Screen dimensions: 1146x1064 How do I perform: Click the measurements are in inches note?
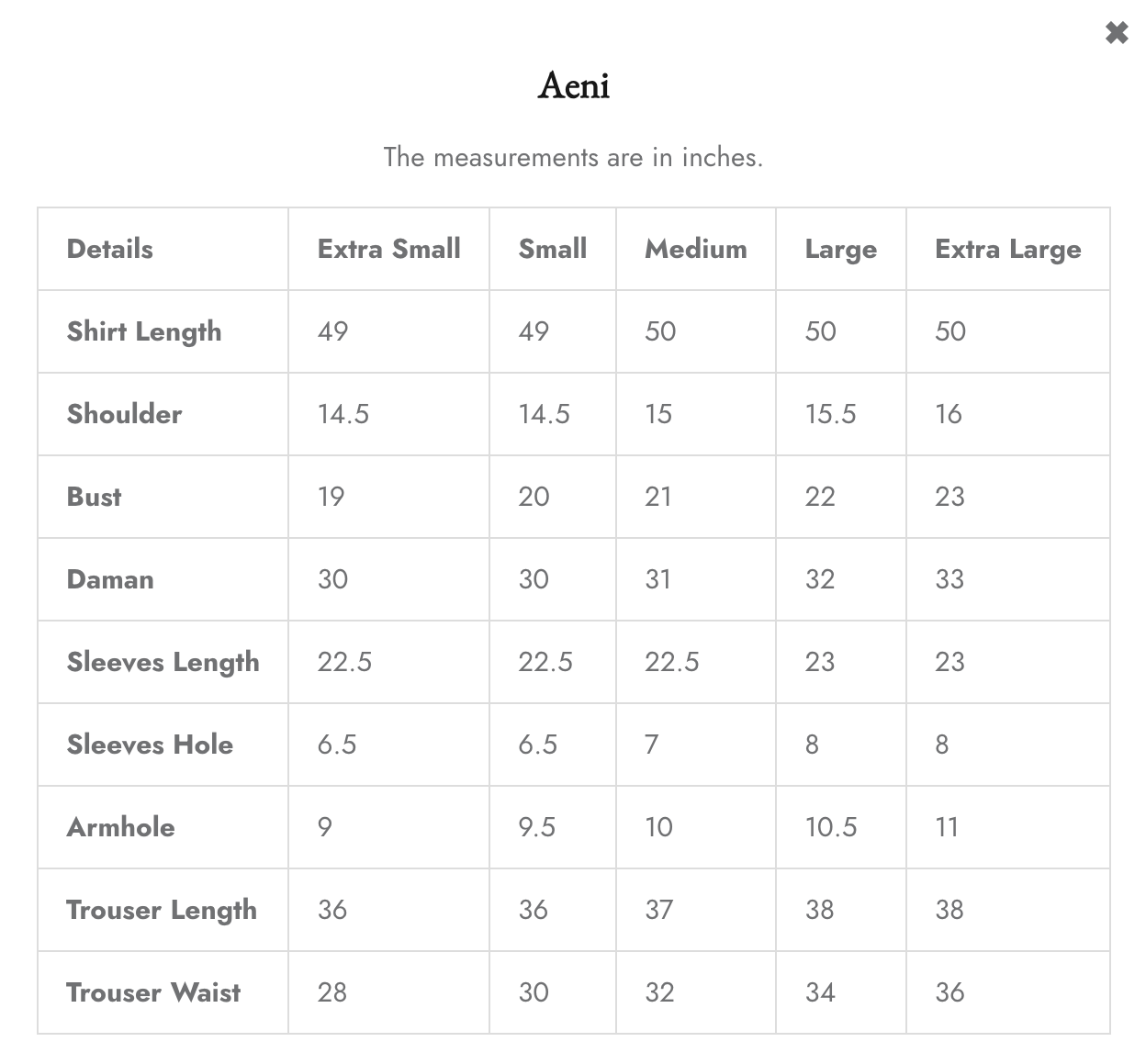pyautogui.click(x=573, y=157)
